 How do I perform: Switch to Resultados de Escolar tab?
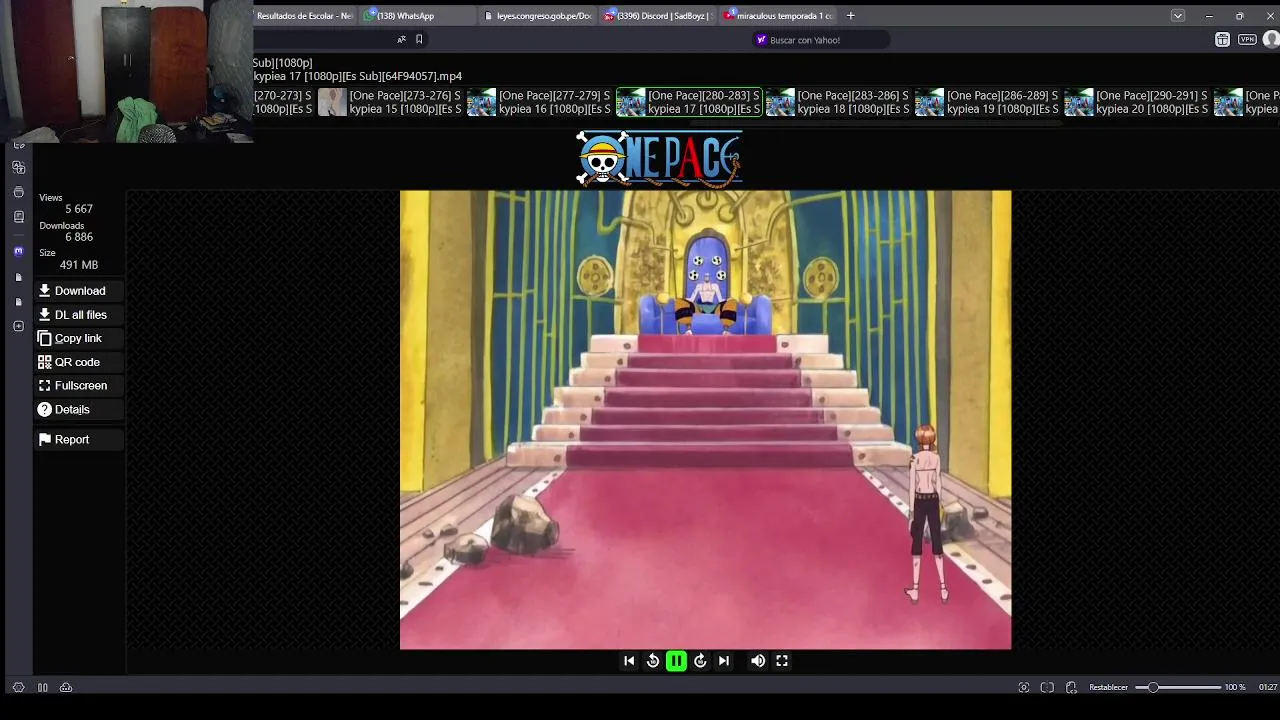coord(305,16)
